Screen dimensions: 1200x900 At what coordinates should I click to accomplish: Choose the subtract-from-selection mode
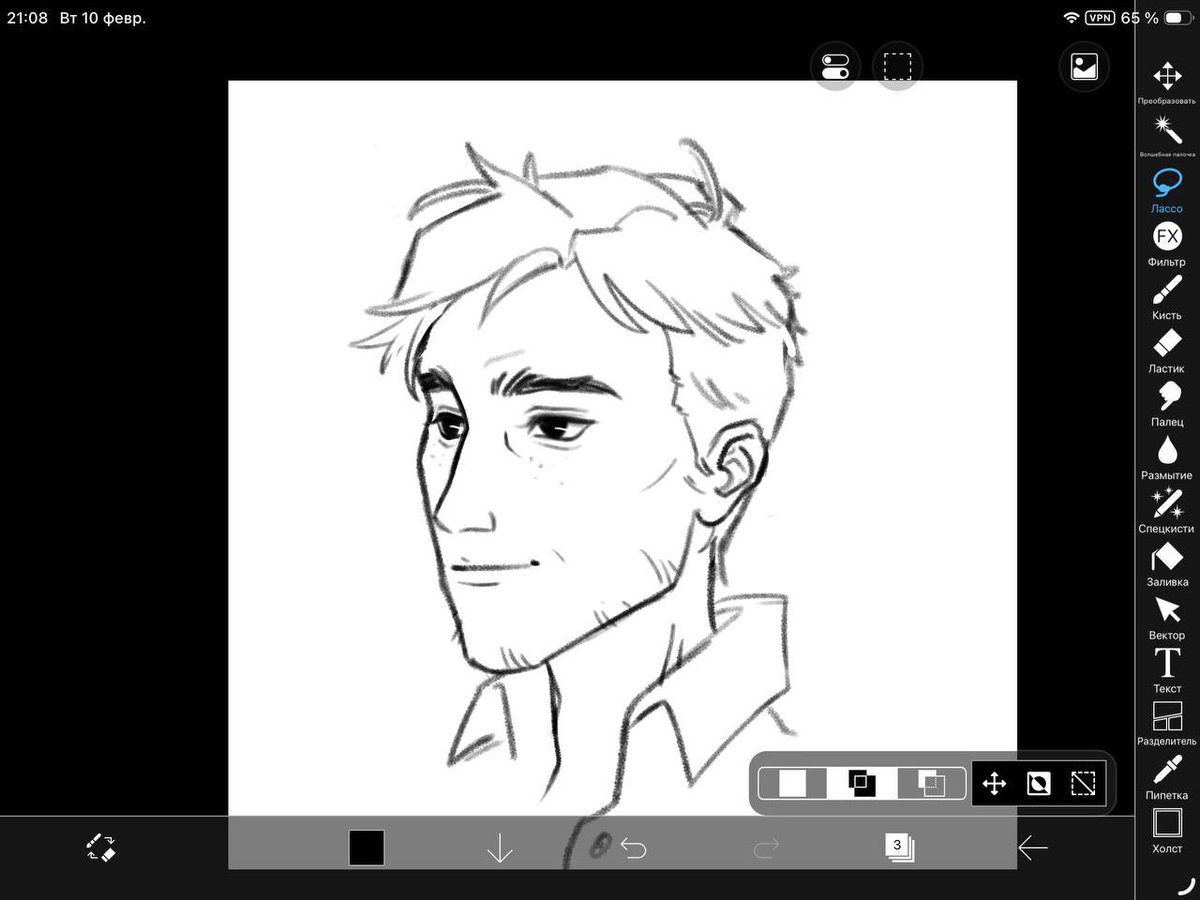click(931, 783)
